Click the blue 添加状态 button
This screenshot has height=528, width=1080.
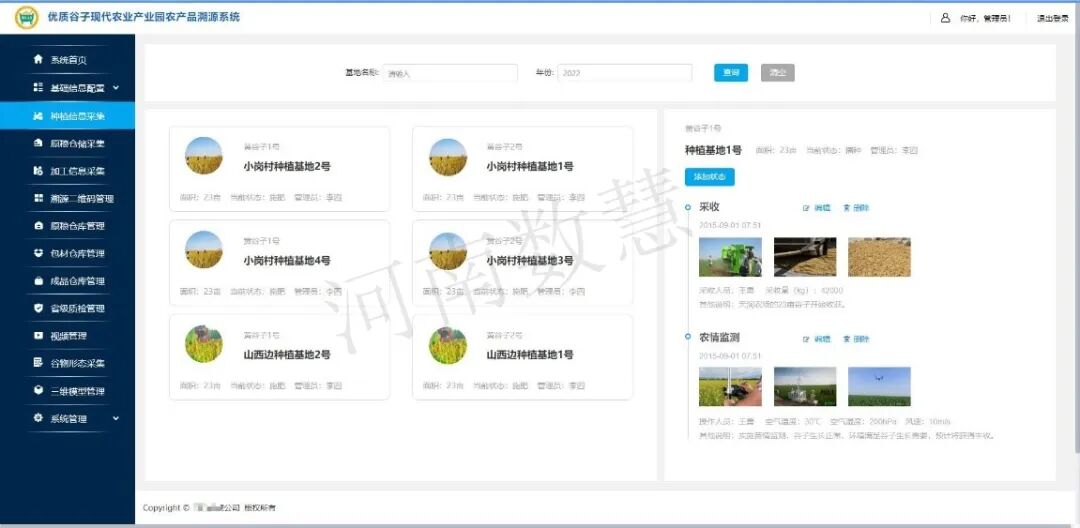709,177
